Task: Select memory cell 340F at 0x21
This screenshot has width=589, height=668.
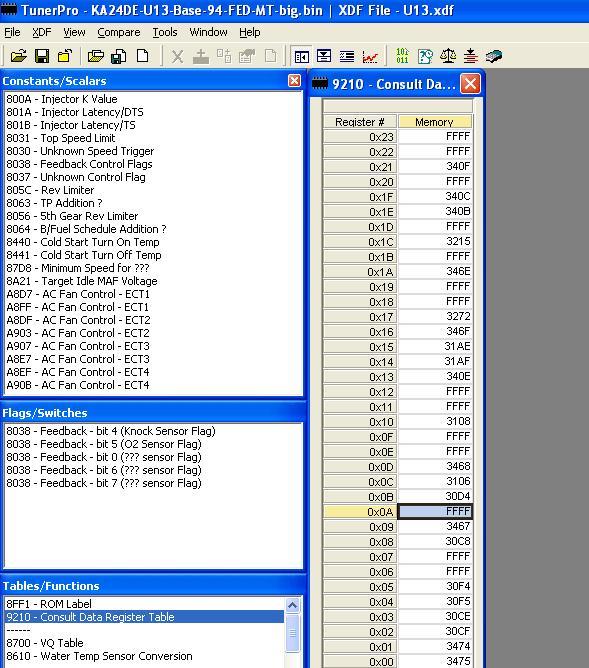Action: 435,167
